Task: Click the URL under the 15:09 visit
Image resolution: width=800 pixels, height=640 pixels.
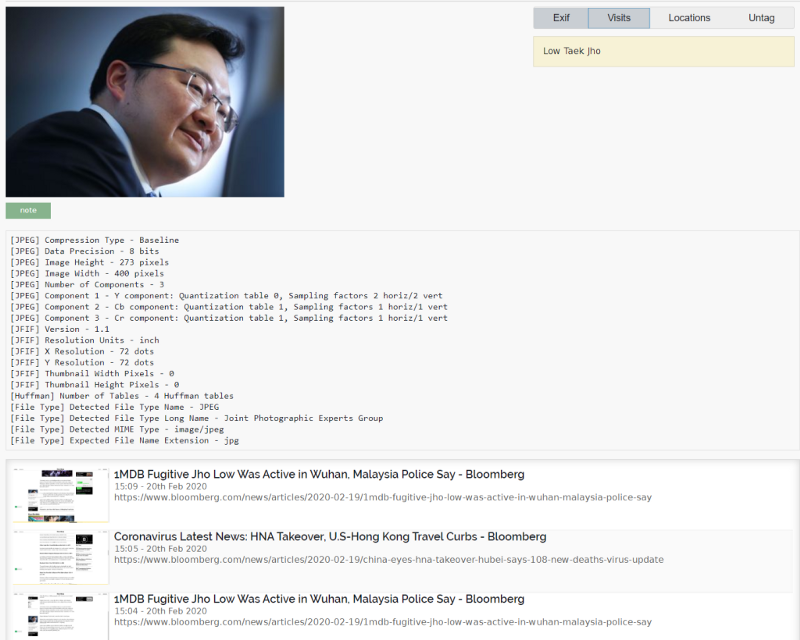Action: (x=382, y=497)
